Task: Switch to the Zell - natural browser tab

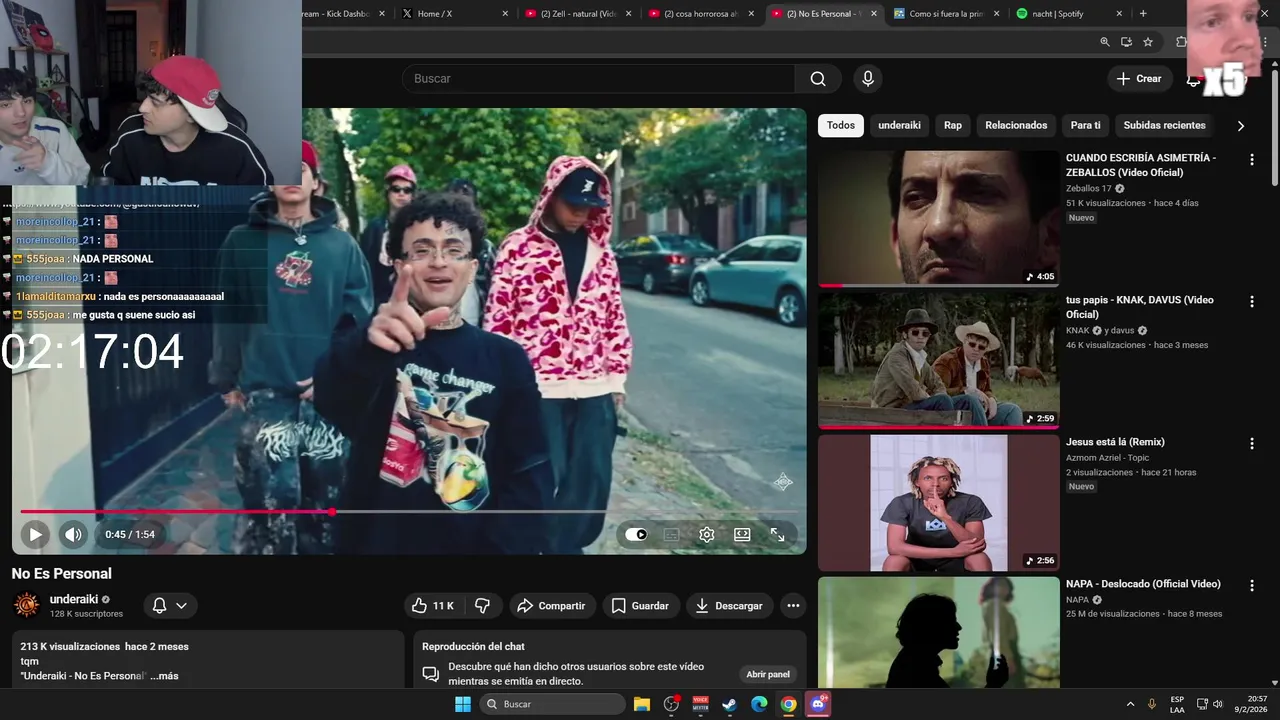Action: (x=578, y=14)
